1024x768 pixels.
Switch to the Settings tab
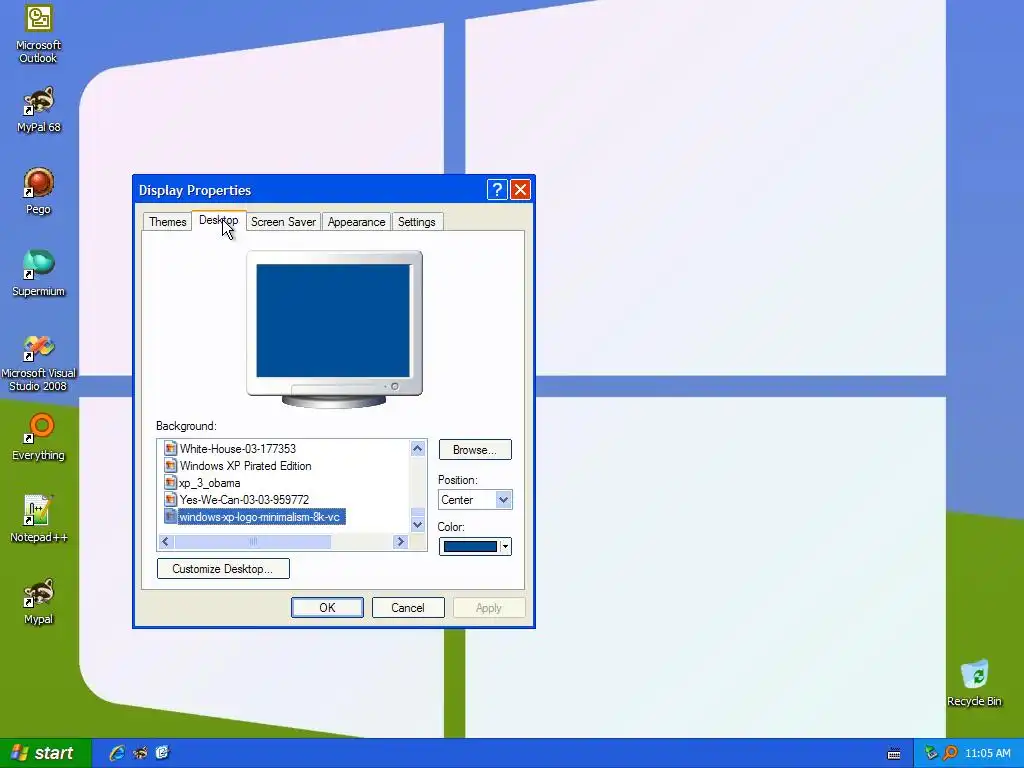pos(417,222)
